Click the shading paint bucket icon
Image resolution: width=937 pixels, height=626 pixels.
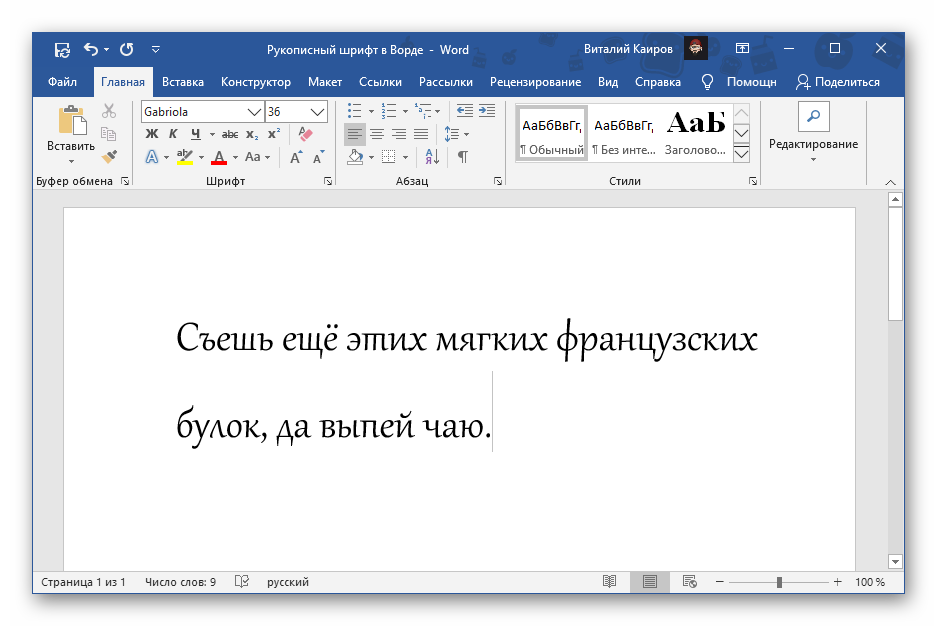[x=356, y=157]
